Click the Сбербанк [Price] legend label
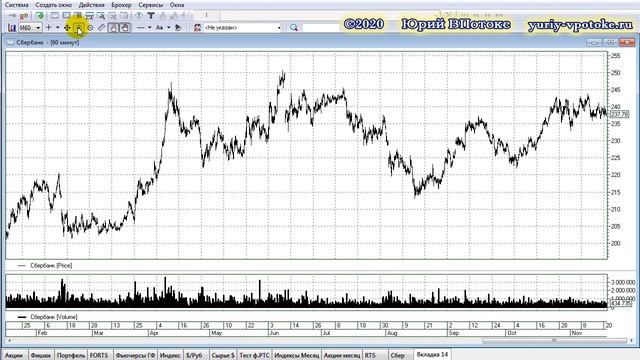The height and width of the screenshot is (360, 640). pyautogui.click(x=51, y=265)
